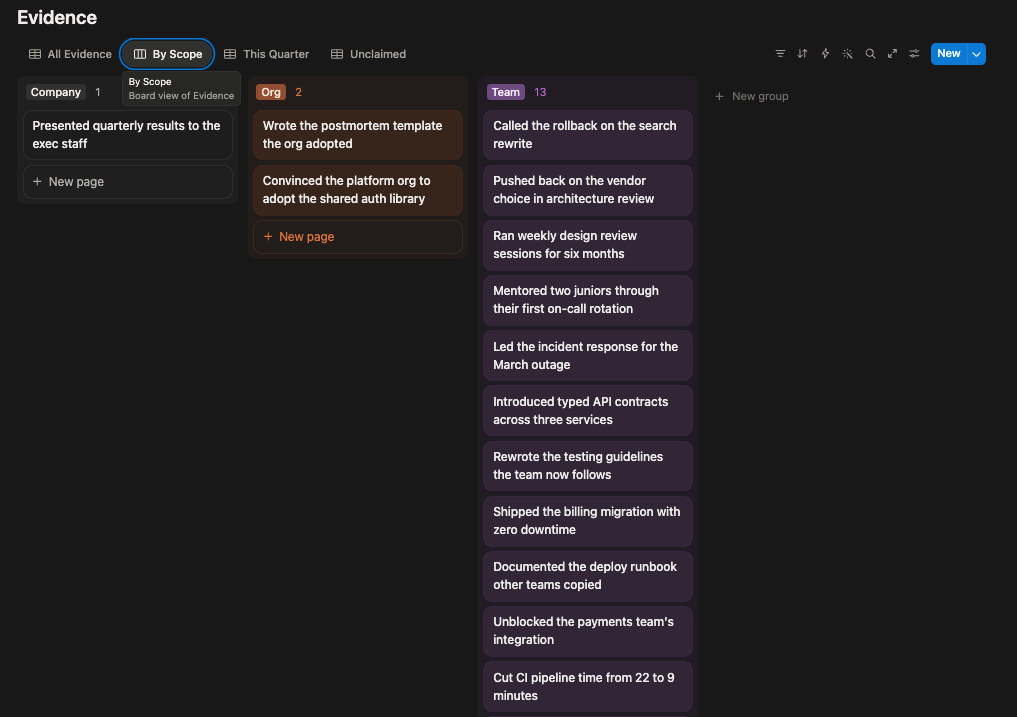Viewport: 1017px width, 717px height.
Task: Click the Evidence database title
Action: pos(57,18)
